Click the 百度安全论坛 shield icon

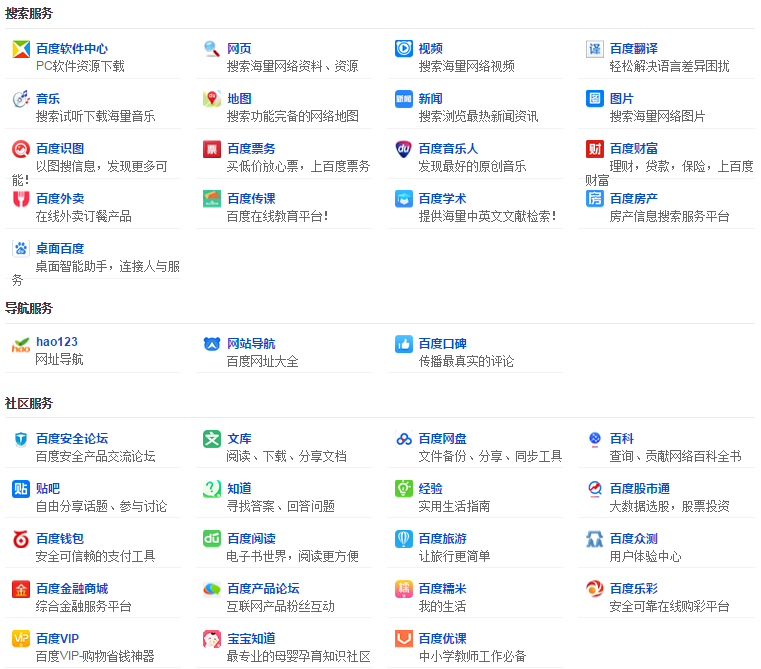tap(21, 439)
